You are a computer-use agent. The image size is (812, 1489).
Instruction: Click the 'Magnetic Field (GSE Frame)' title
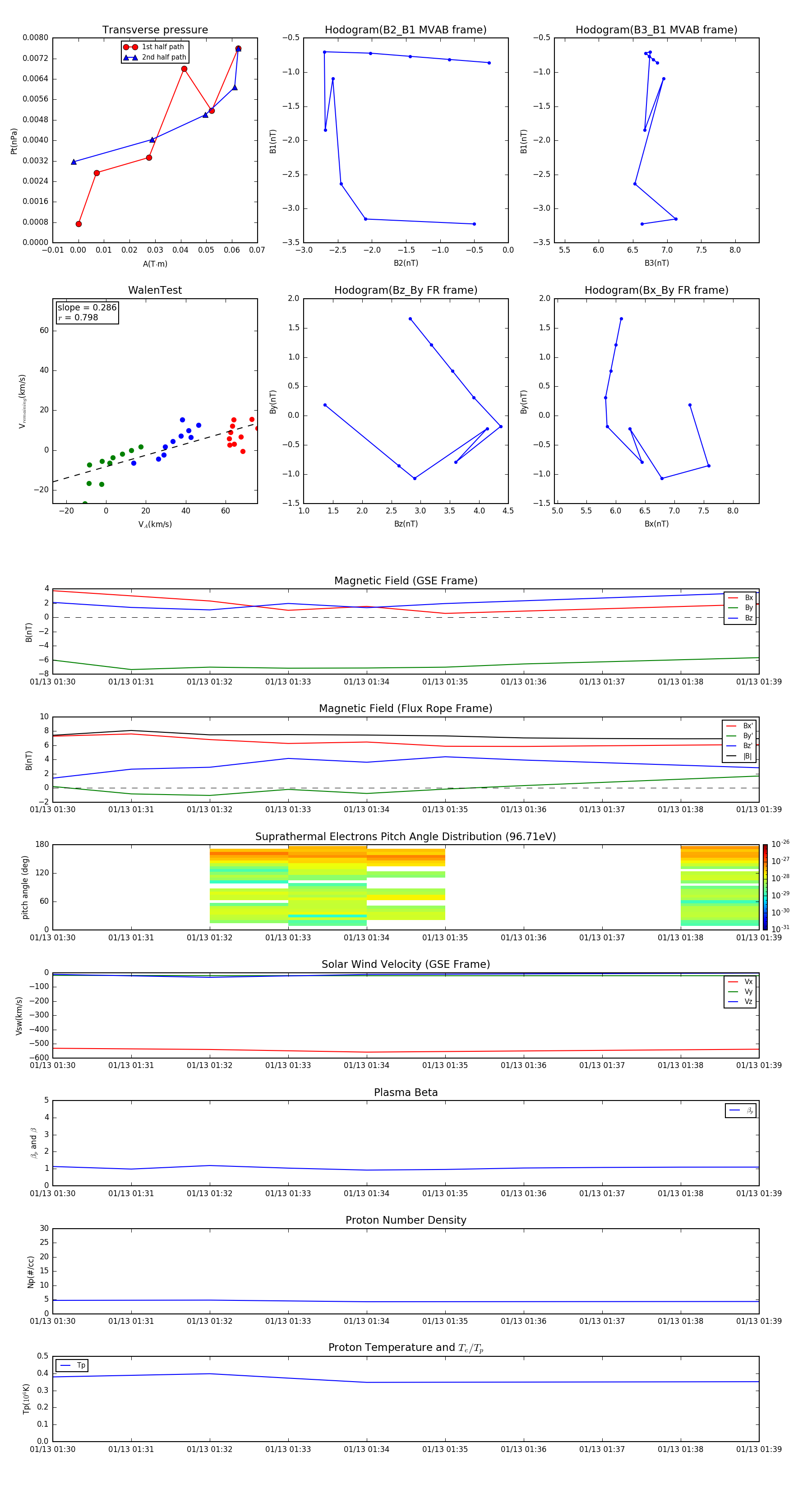pos(406,581)
